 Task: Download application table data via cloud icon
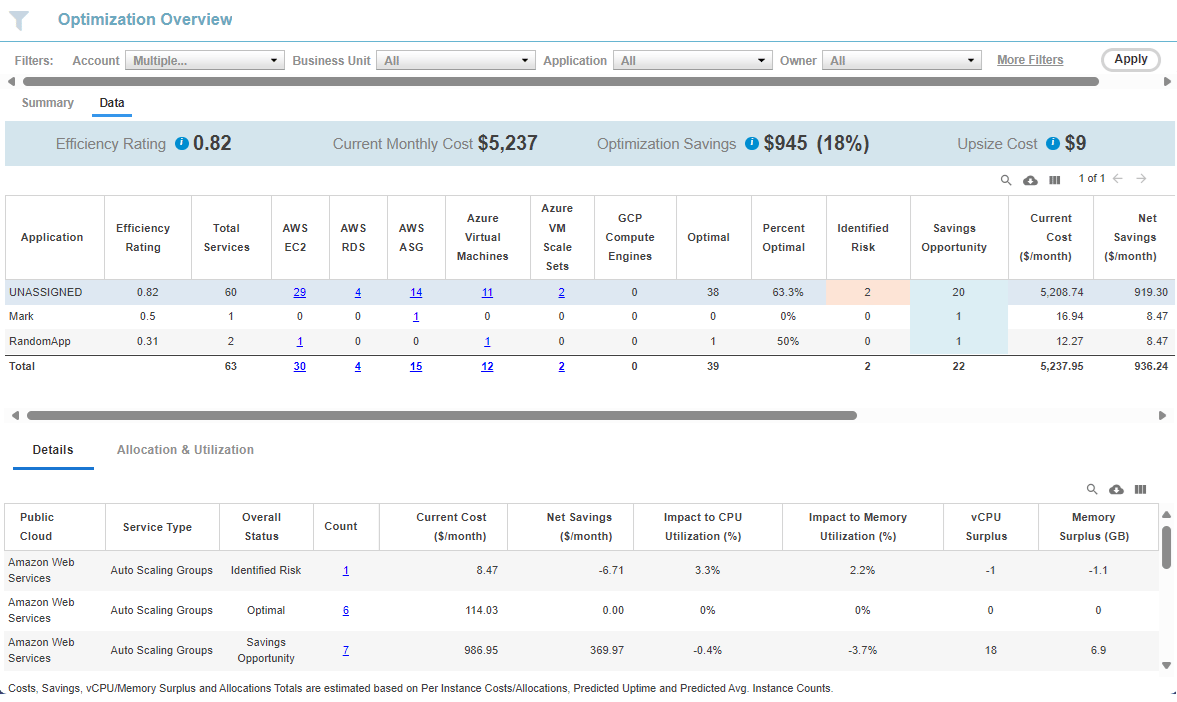point(1031,180)
